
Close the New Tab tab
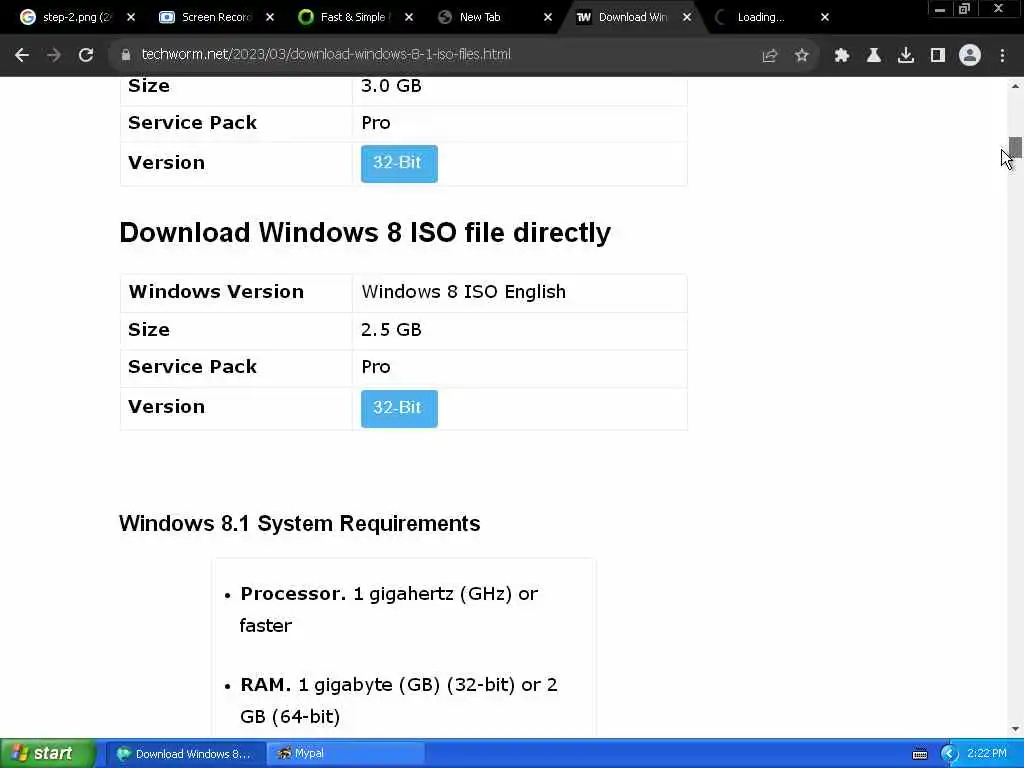click(x=548, y=18)
